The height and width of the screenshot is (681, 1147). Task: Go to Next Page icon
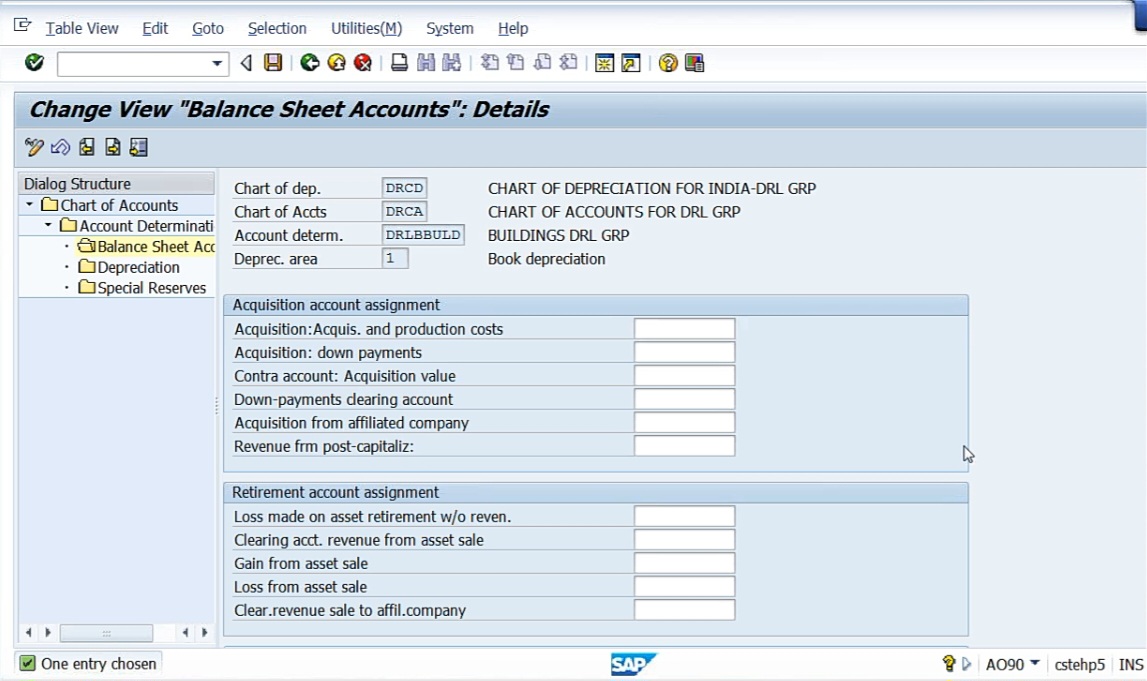(542, 63)
